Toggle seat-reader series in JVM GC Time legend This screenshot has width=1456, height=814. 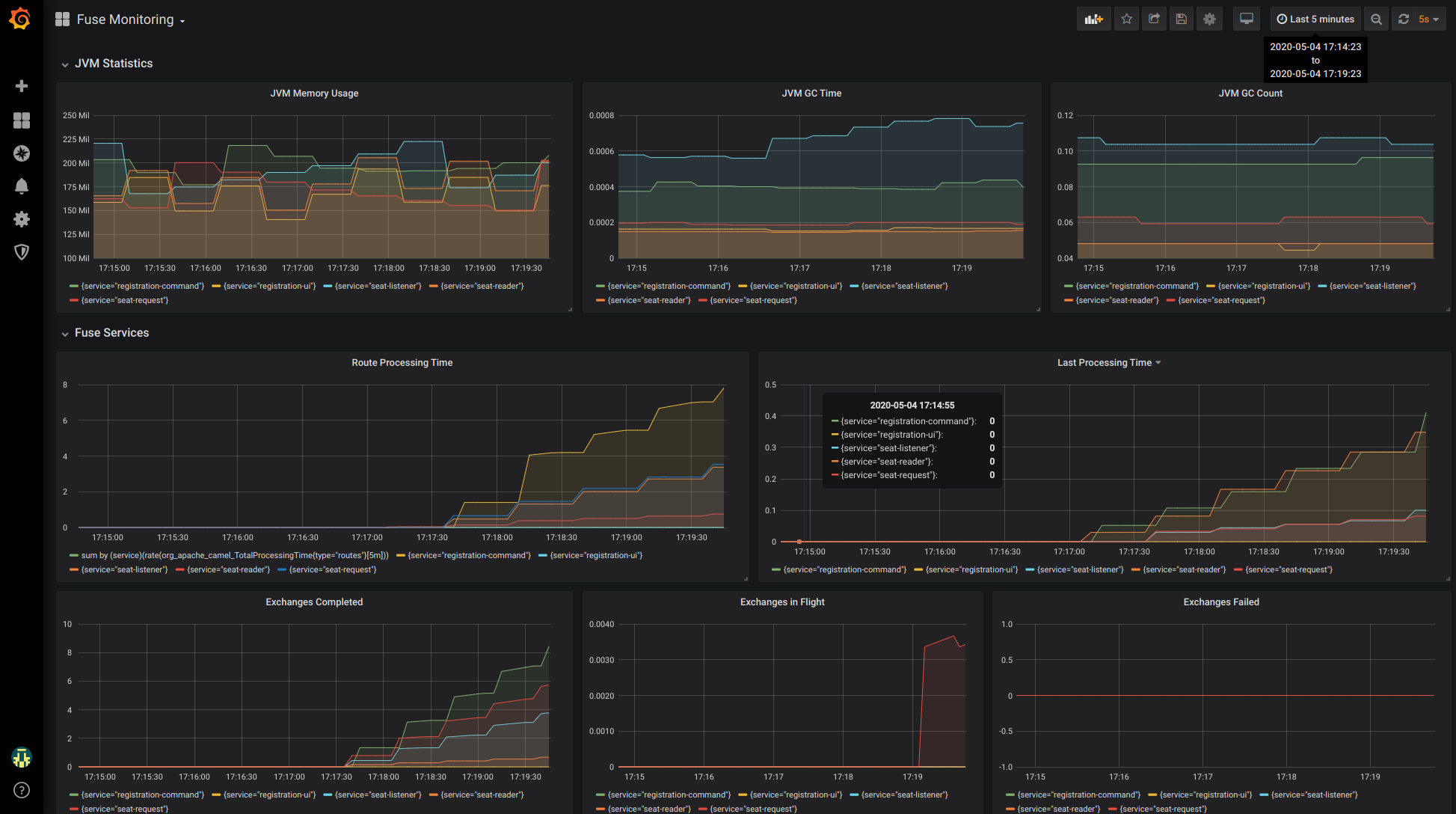(649, 300)
